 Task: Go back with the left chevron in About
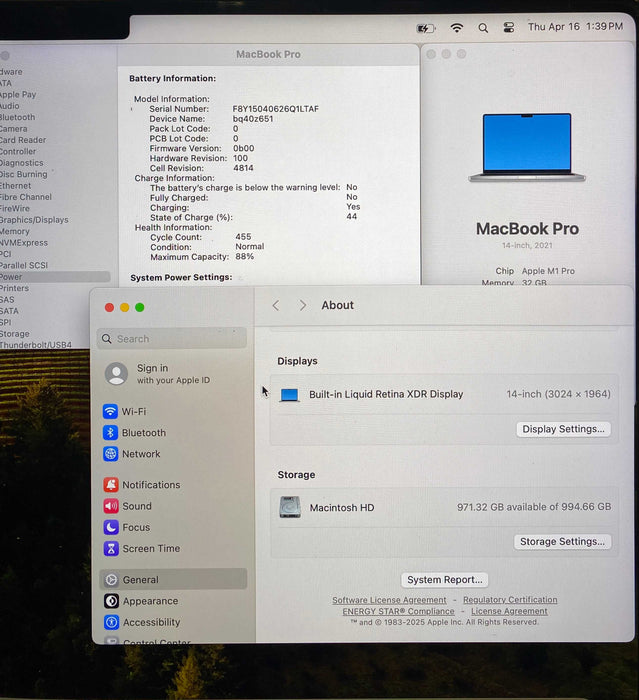[x=276, y=305]
